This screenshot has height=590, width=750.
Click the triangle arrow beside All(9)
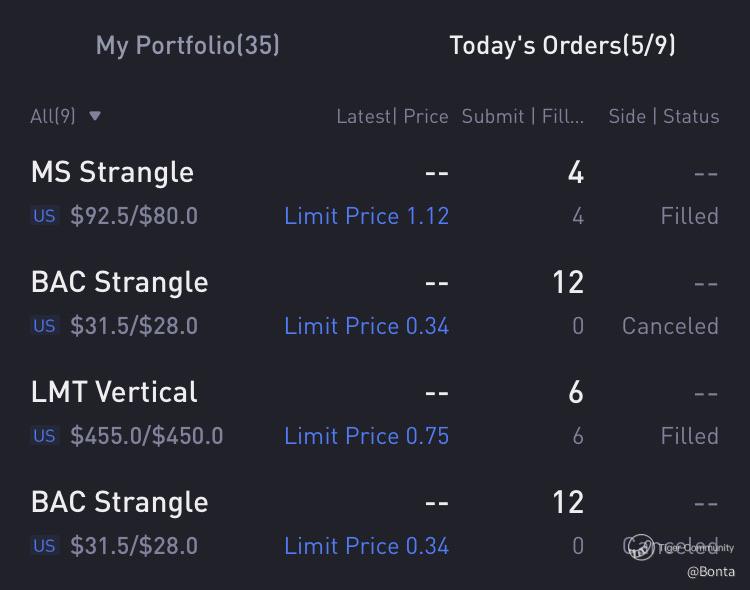(95, 116)
